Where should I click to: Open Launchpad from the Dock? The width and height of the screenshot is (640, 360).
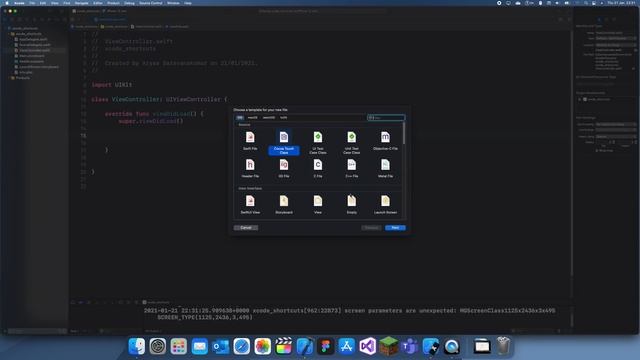click(178, 346)
